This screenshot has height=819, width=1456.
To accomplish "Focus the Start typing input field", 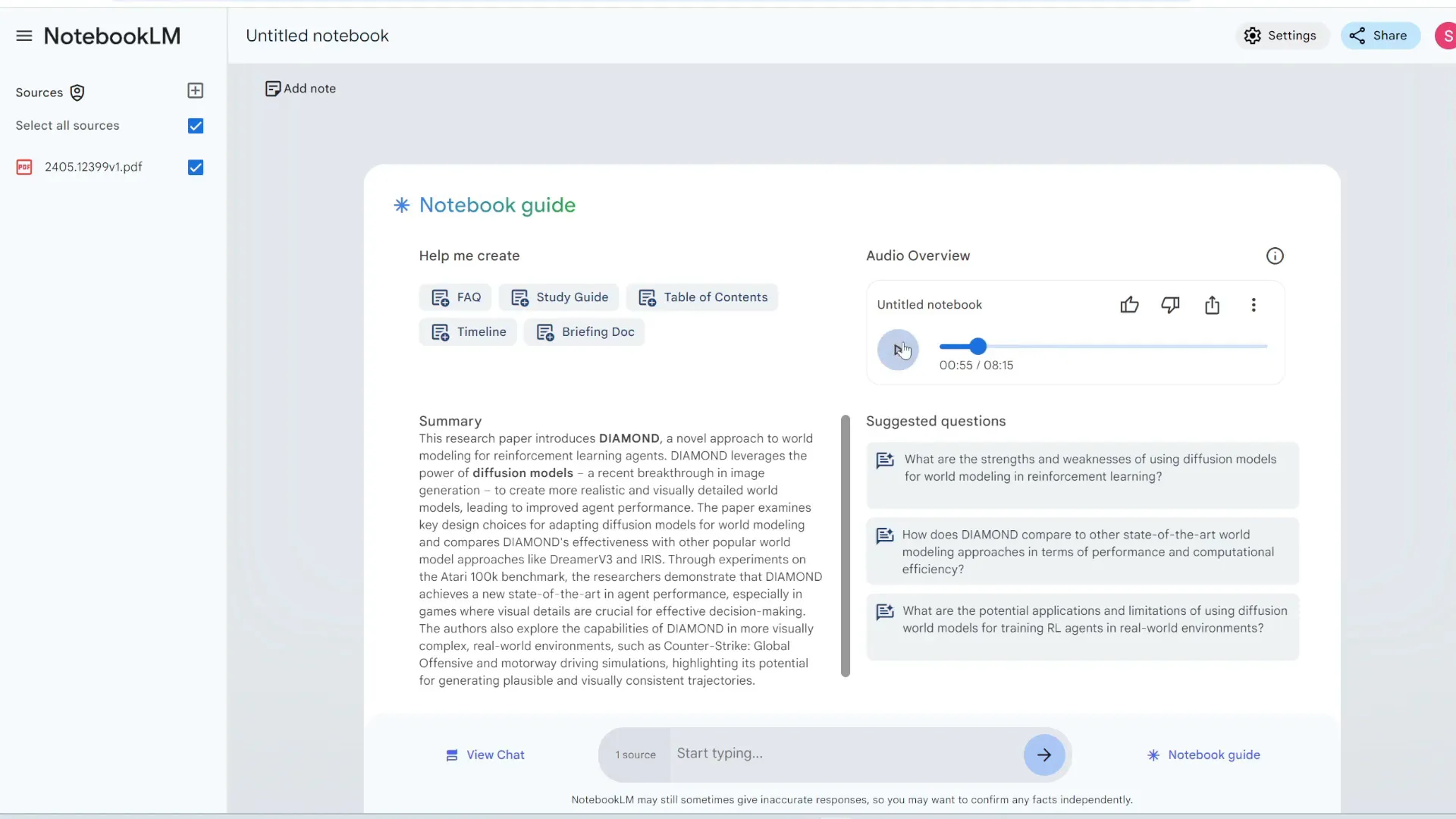I will [846, 754].
